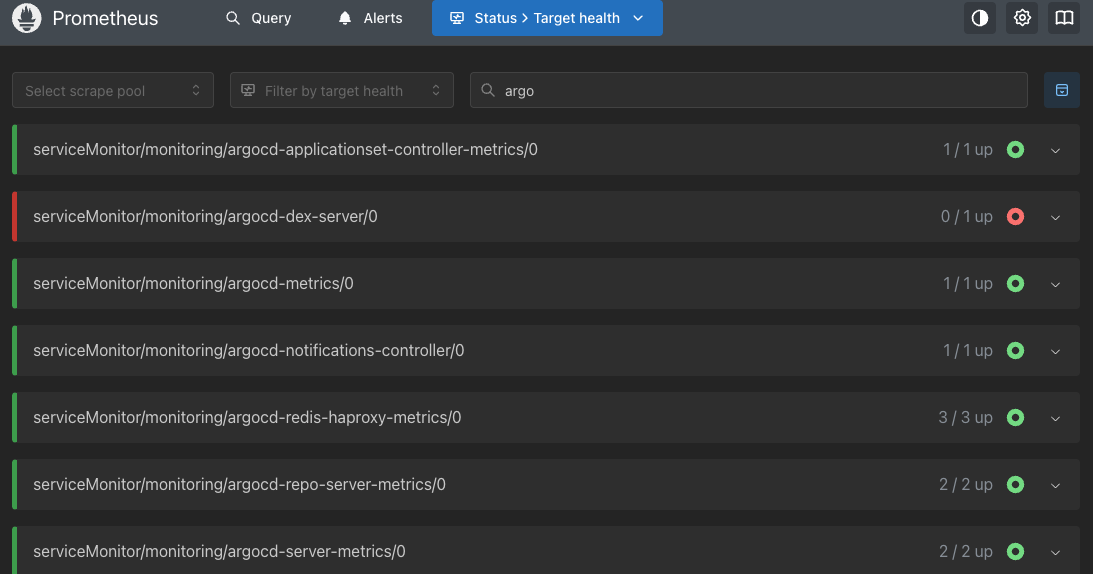
Task: Open the Status > Target health menu
Action: pos(547,18)
